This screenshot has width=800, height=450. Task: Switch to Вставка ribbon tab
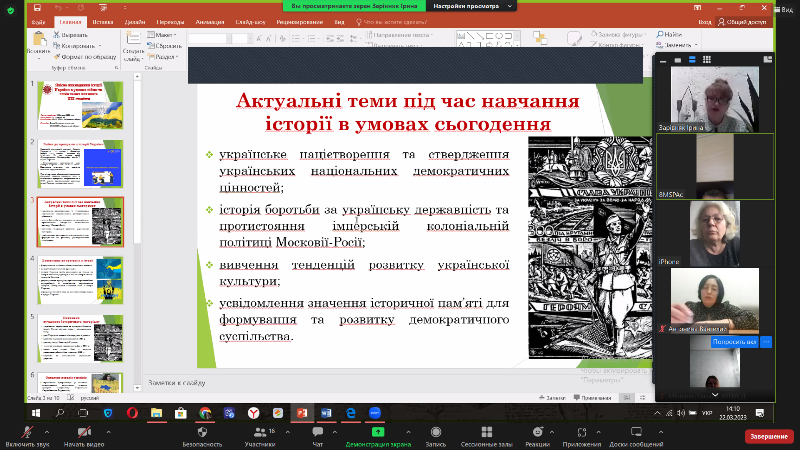(x=103, y=22)
